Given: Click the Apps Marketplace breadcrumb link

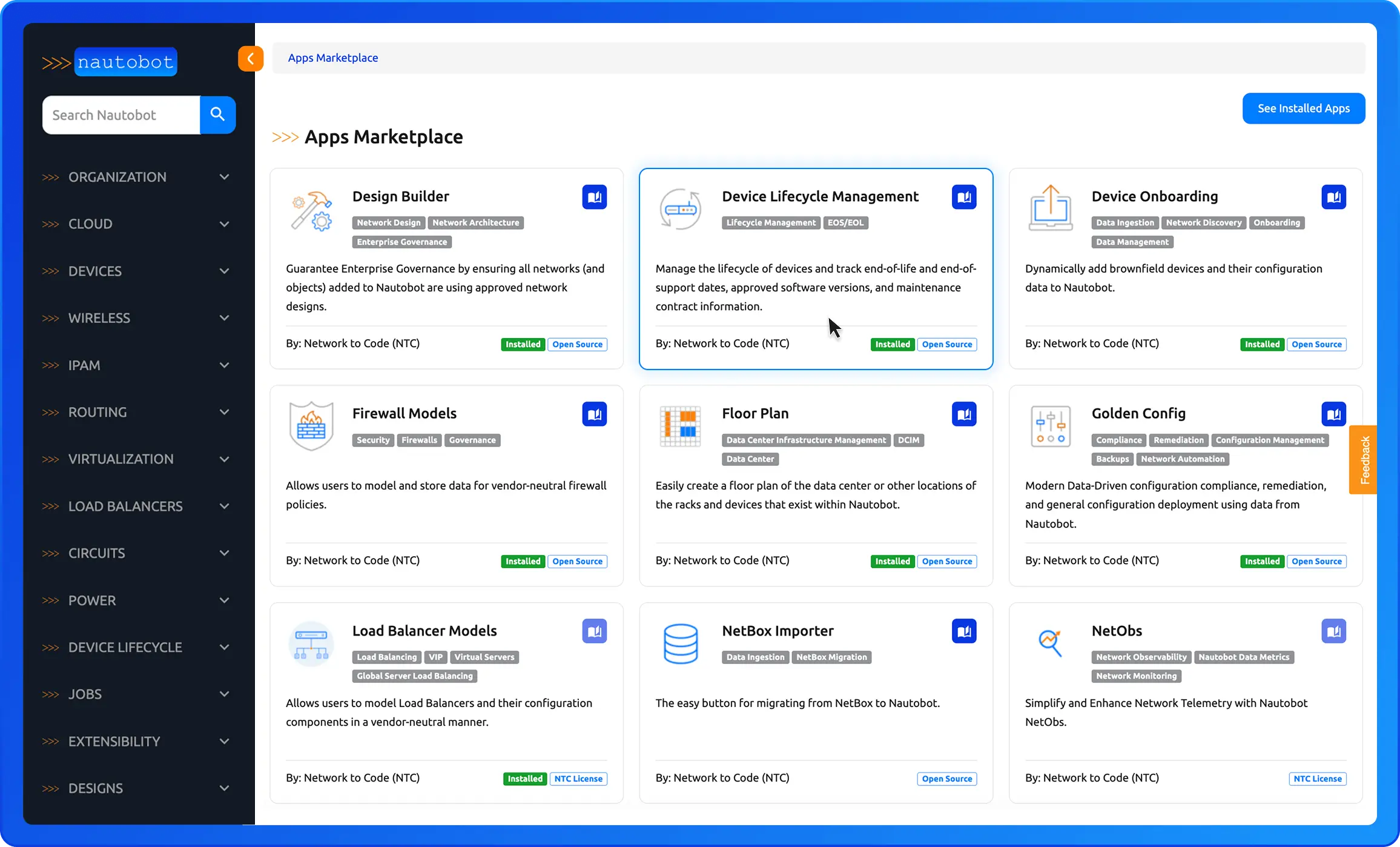Looking at the screenshot, I should 333,58.
